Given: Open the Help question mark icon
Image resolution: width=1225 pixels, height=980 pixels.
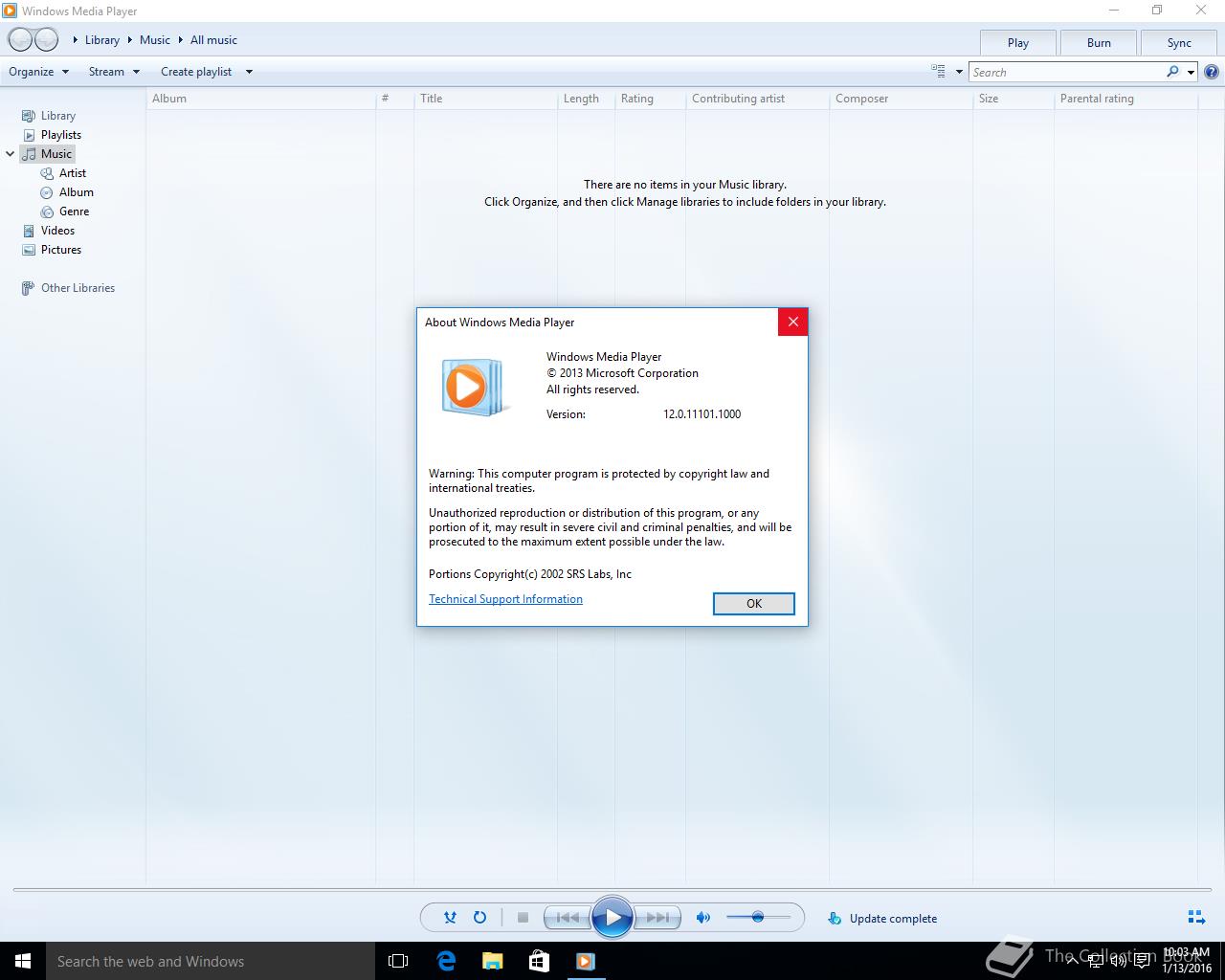Looking at the screenshot, I should point(1212,72).
